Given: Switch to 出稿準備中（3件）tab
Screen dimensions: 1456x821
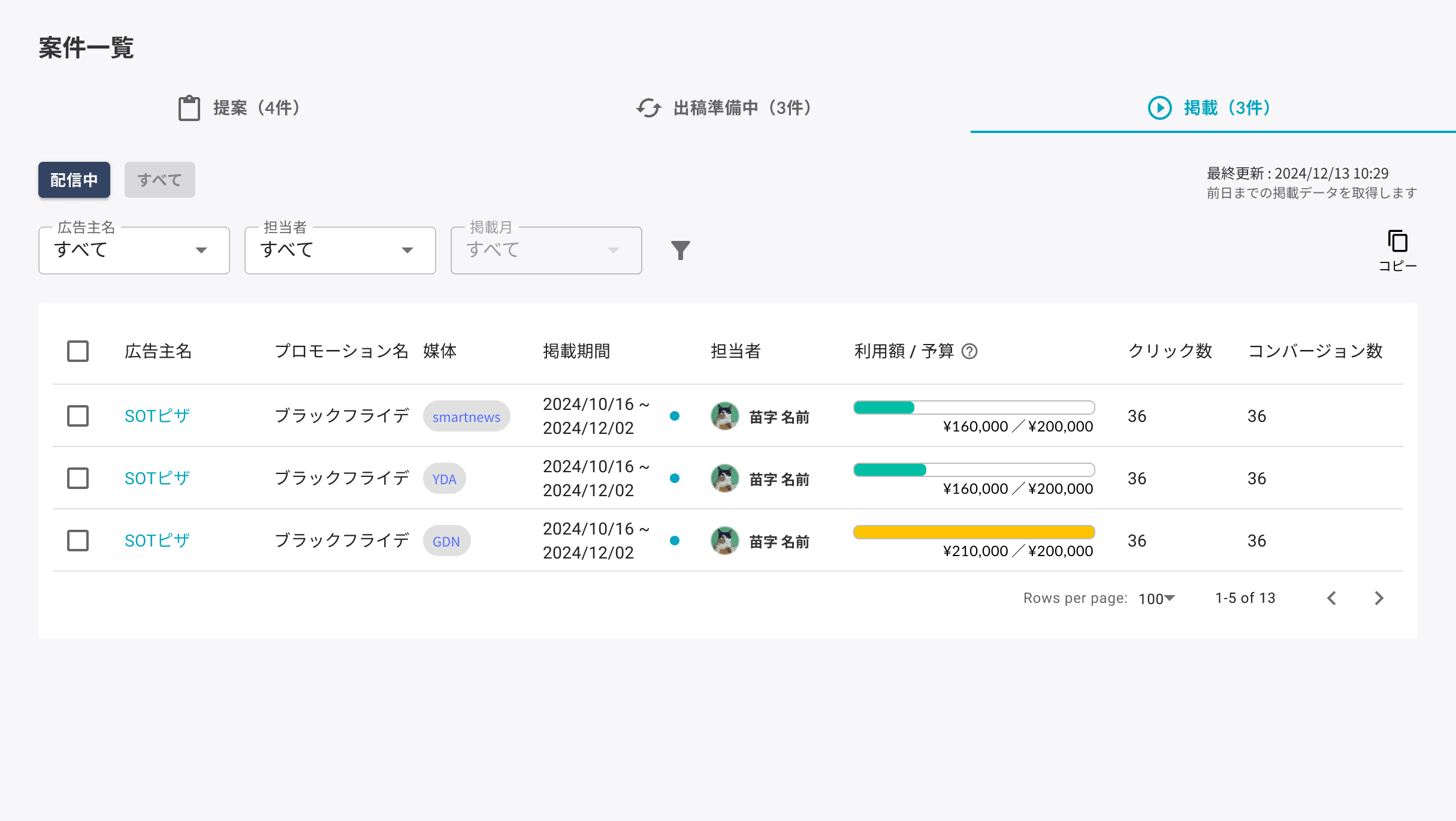Looking at the screenshot, I should pos(724,108).
